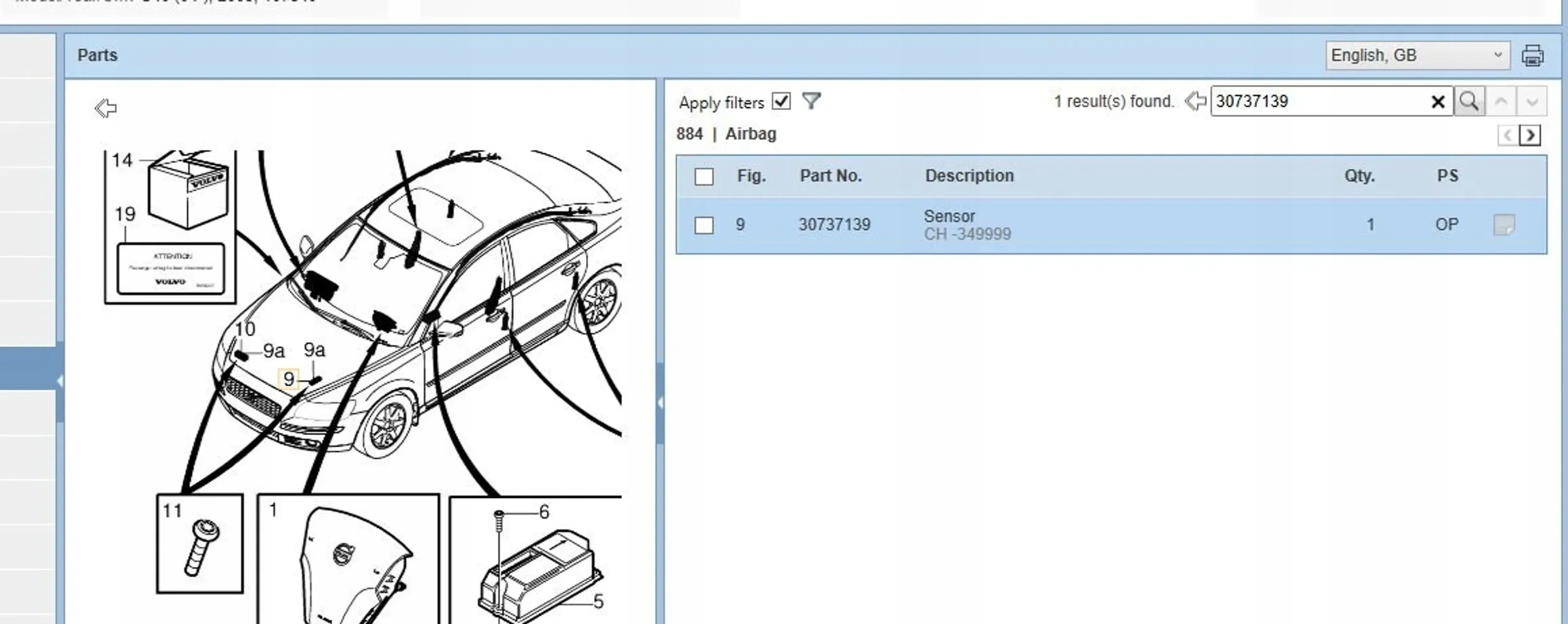
Task: Sort by the Part No. column header
Action: pos(830,176)
